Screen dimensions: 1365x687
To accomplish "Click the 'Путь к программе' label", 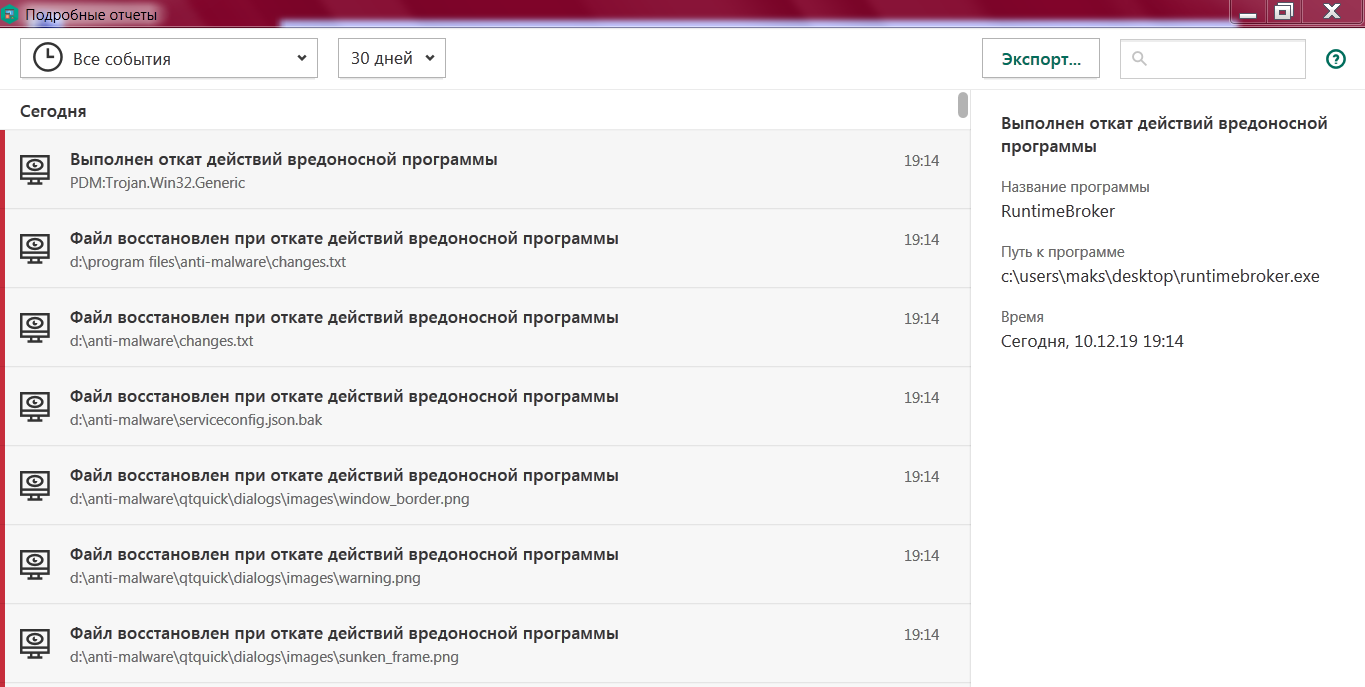I will [1063, 252].
